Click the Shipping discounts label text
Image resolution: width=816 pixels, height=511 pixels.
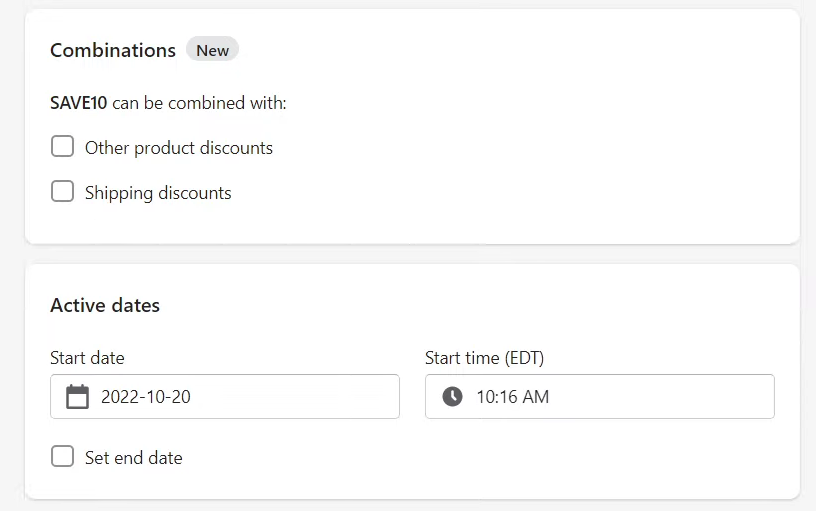[x=158, y=193]
